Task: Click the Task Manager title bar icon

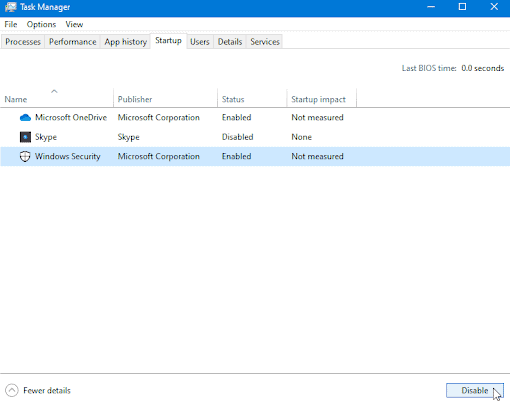Action: (10, 7)
